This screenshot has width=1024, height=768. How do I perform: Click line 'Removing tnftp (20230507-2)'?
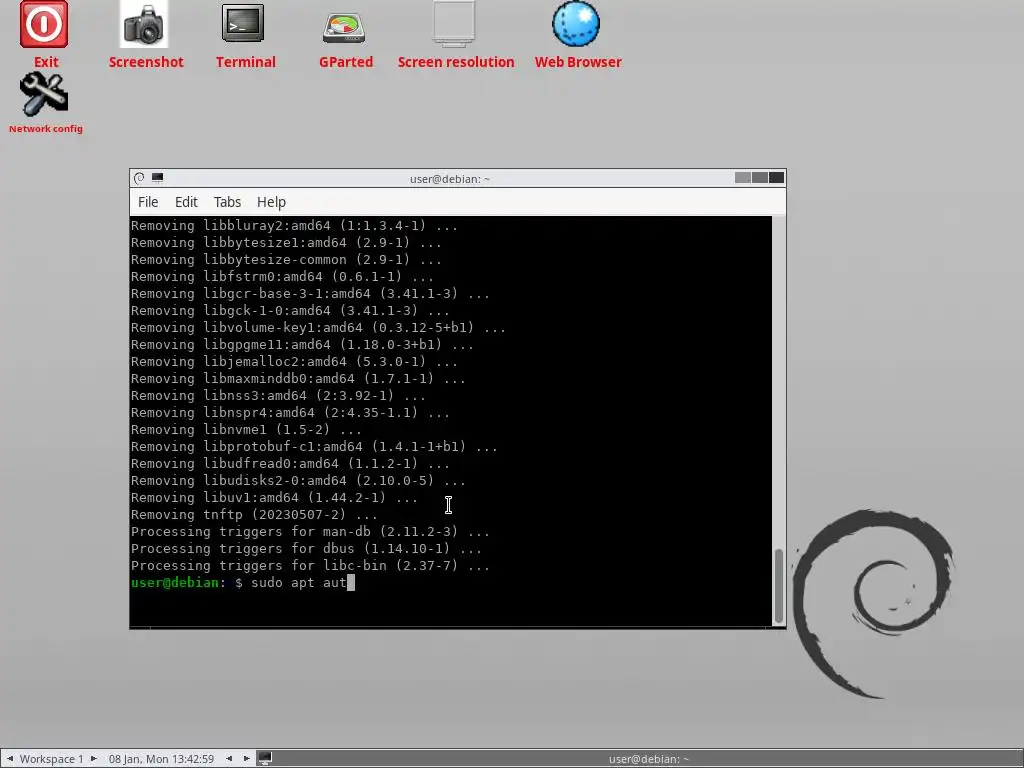click(x=254, y=515)
